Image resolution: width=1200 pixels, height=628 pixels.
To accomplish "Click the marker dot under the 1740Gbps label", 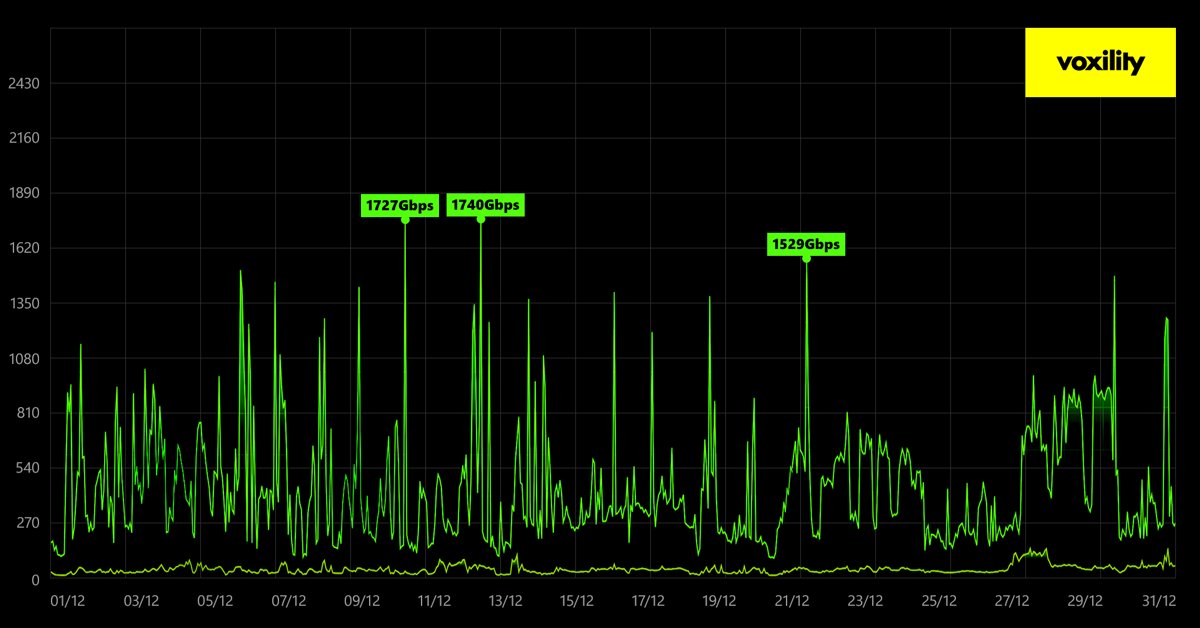I will [482, 221].
